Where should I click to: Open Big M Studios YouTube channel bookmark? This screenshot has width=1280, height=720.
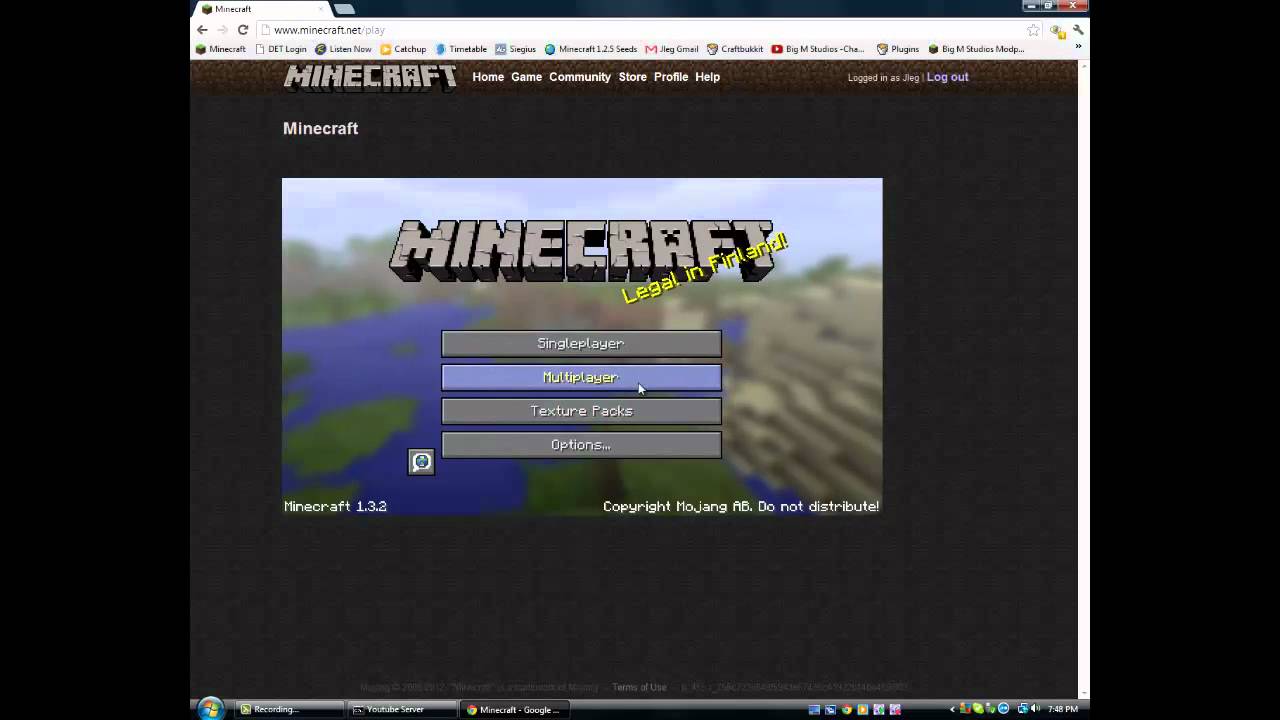point(819,49)
